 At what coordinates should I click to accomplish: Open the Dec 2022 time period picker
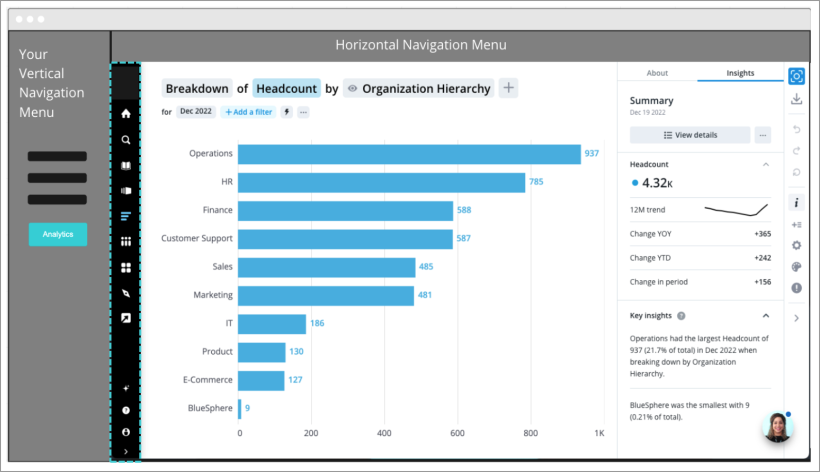(197, 112)
